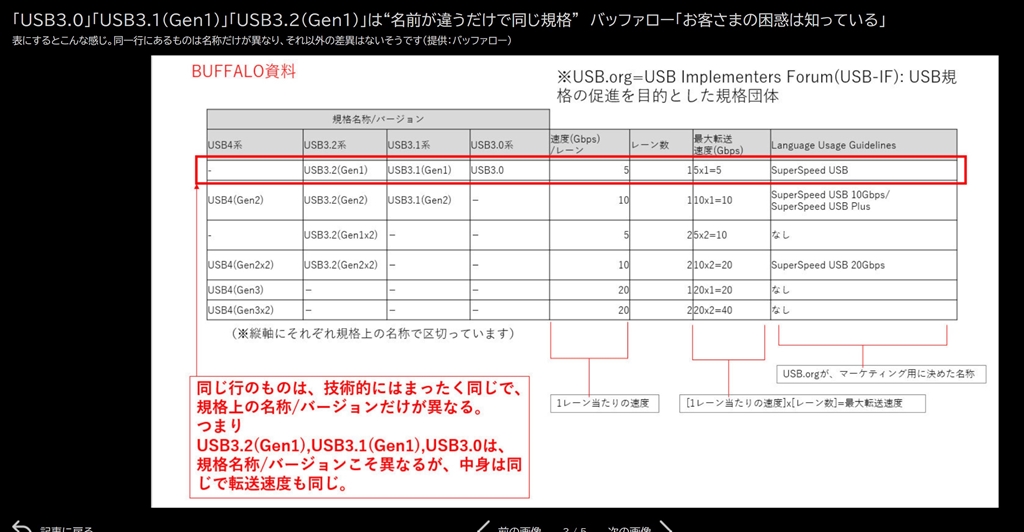This screenshot has width=1024, height=532.
Task: Click the ※USB.org=USB Implementers Forum note
Action: [x=756, y=86]
